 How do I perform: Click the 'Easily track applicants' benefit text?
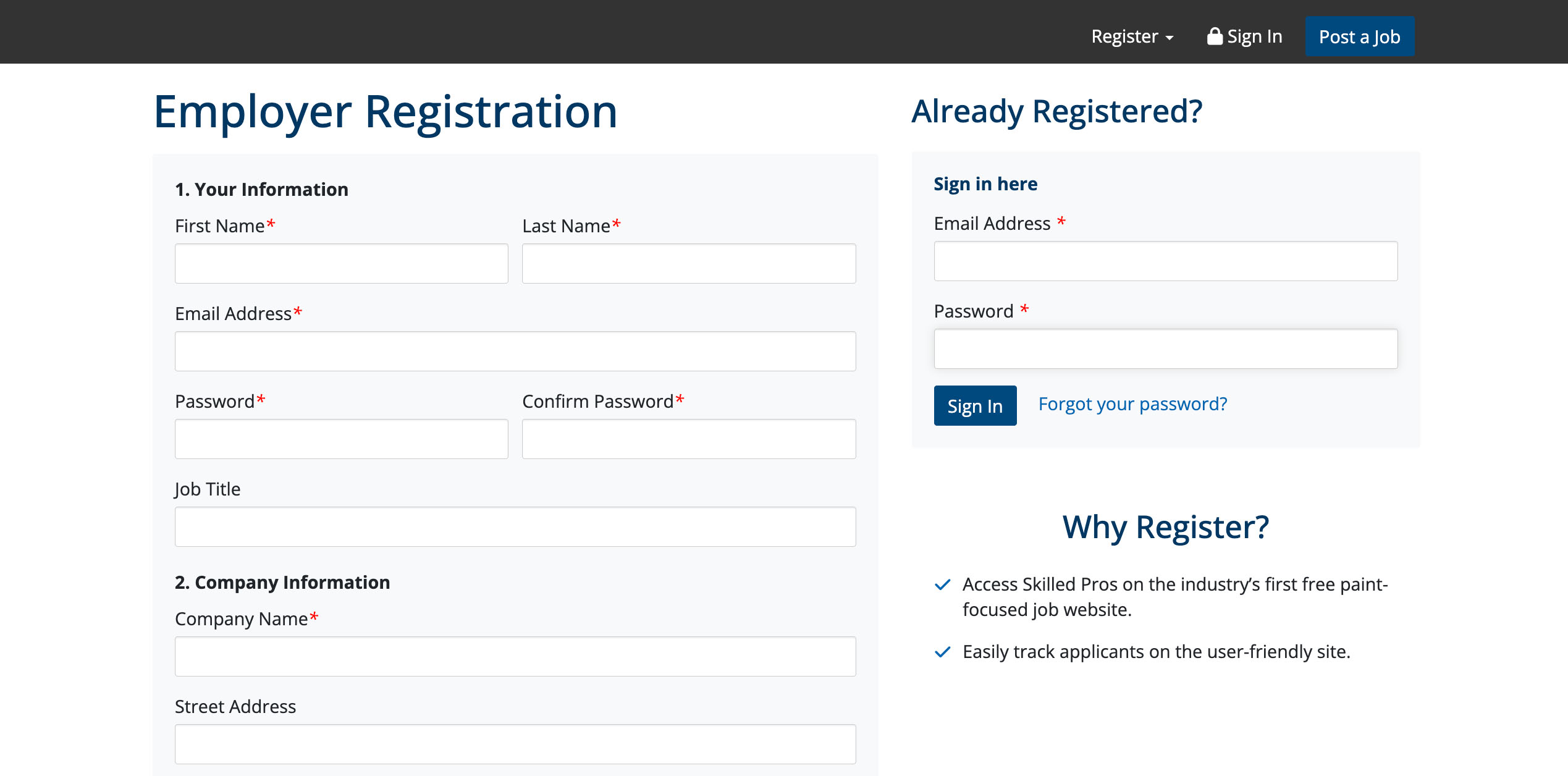tap(1157, 652)
